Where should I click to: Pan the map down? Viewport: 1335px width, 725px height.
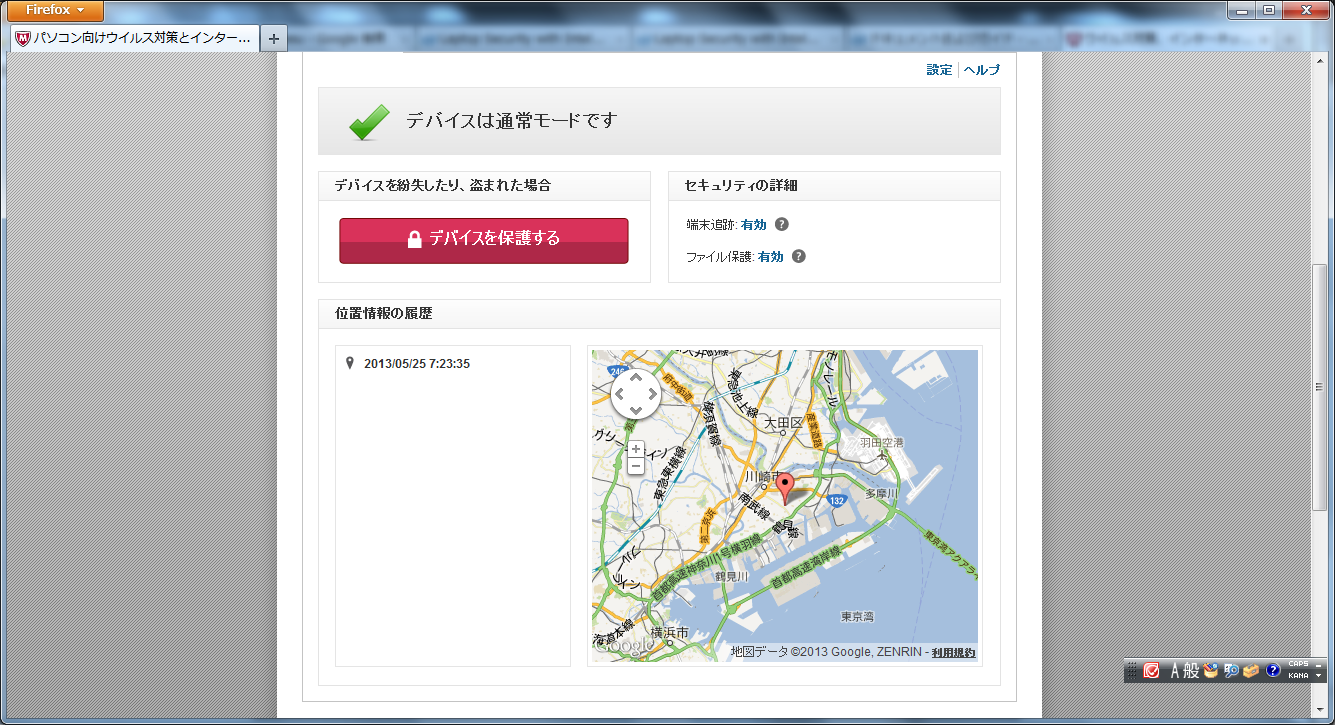coord(636,410)
